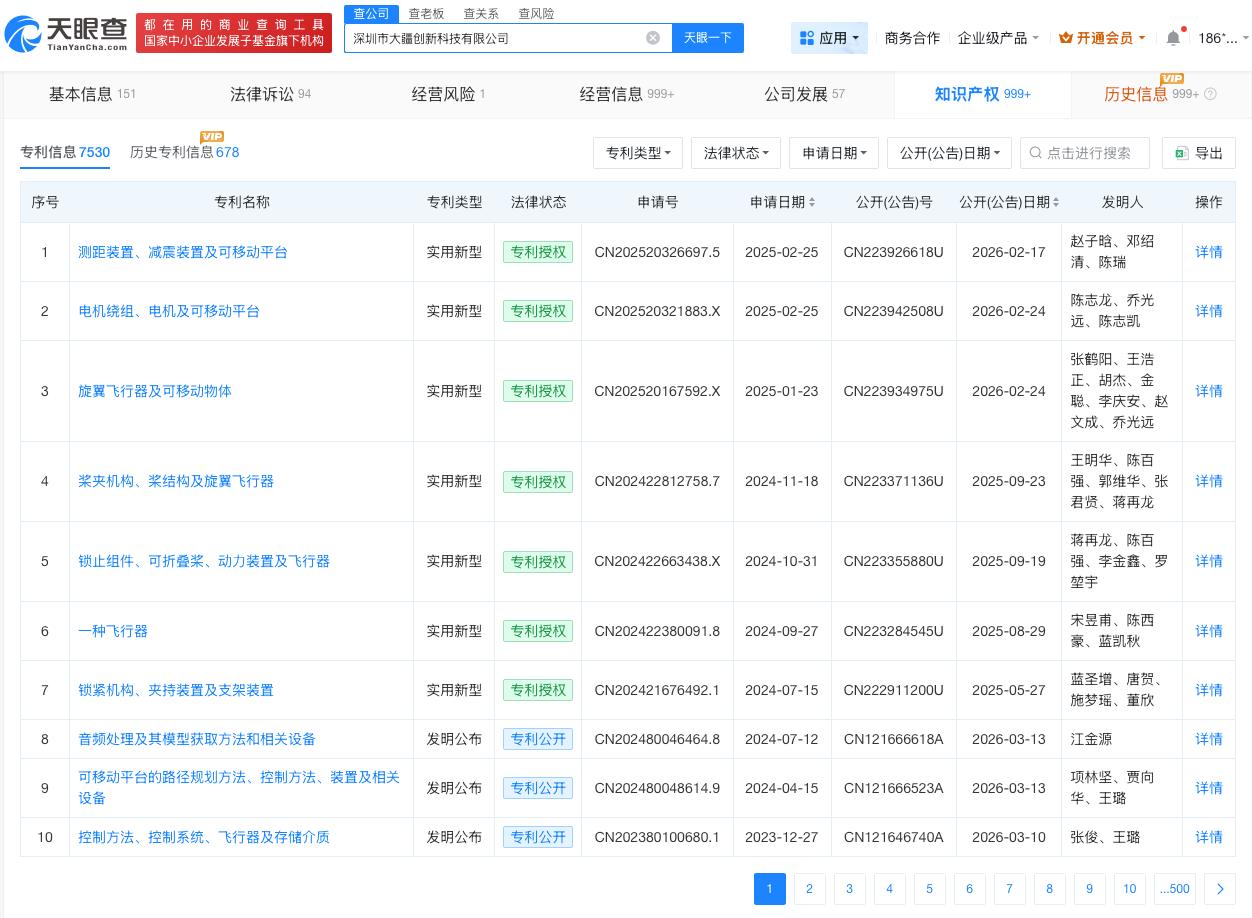Screen dimensions: 1252x918
Task: Toggle sort on 公开(公告)日期 column
Action: pos(1056,201)
